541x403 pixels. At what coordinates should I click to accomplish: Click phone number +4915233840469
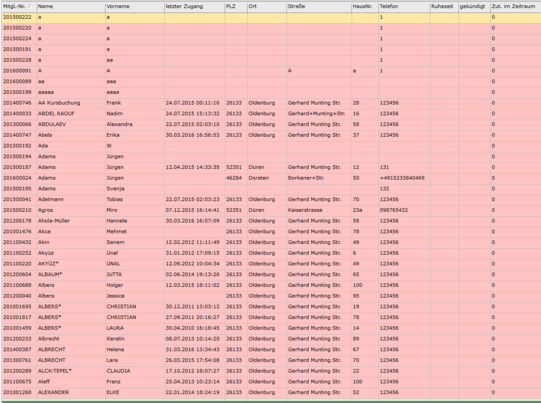coord(402,178)
